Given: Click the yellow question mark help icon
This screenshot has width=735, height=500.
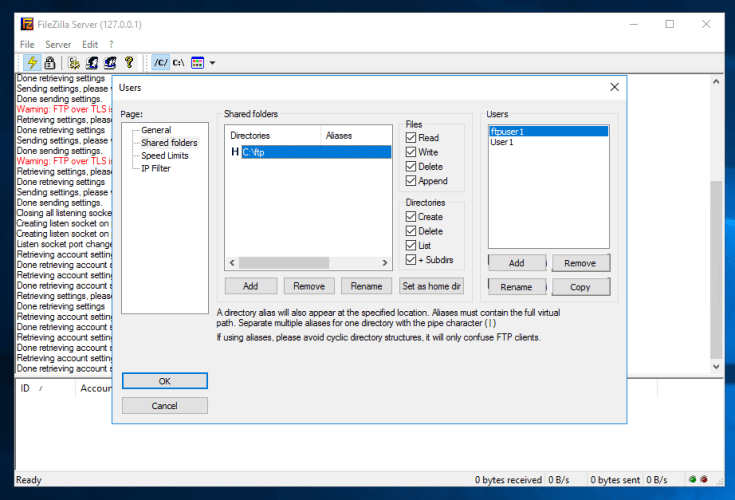Looking at the screenshot, I should pos(129,63).
